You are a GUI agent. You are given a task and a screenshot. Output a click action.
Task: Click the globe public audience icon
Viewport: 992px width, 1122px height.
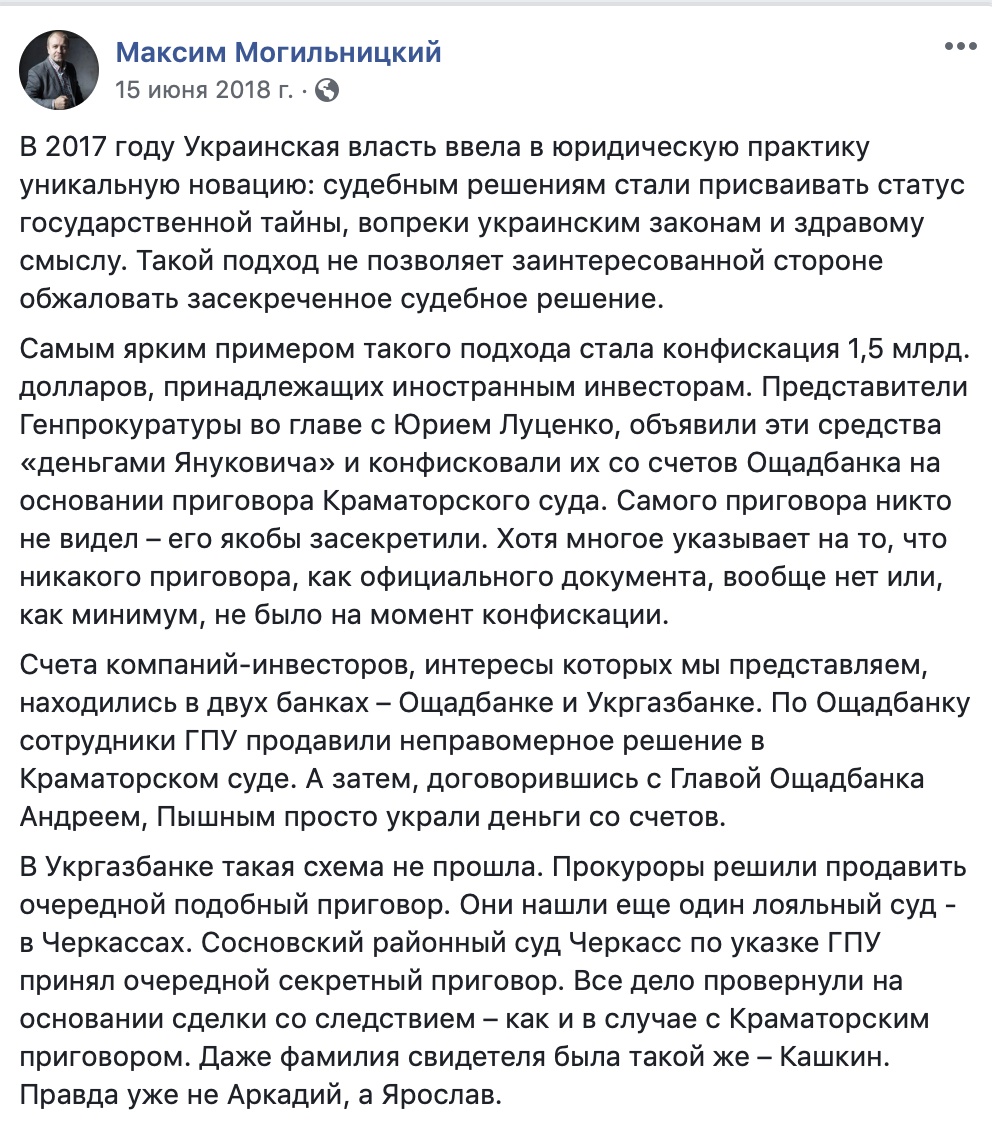[x=326, y=91]
